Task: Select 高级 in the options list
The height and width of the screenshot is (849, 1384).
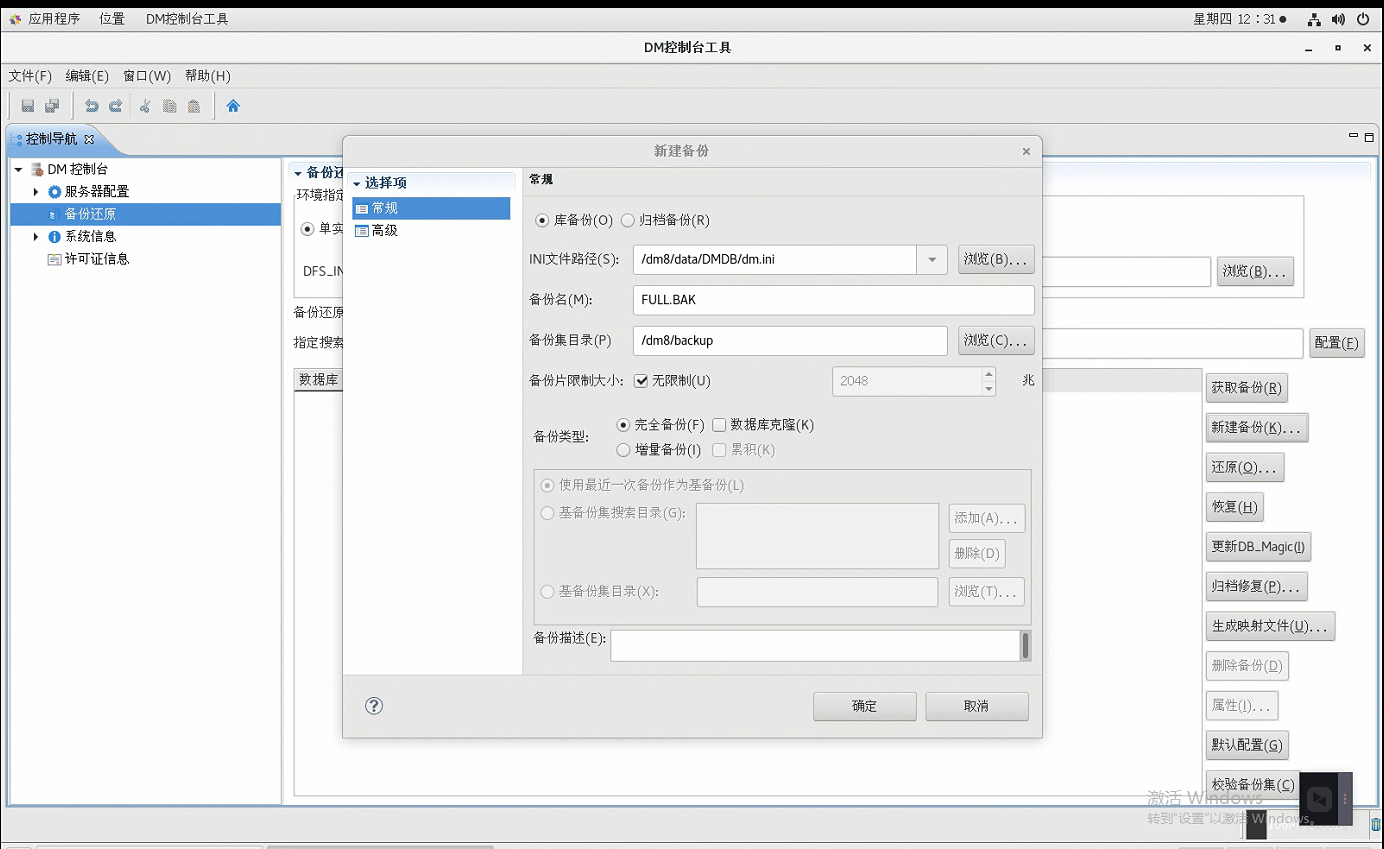Action: (384, 231)
